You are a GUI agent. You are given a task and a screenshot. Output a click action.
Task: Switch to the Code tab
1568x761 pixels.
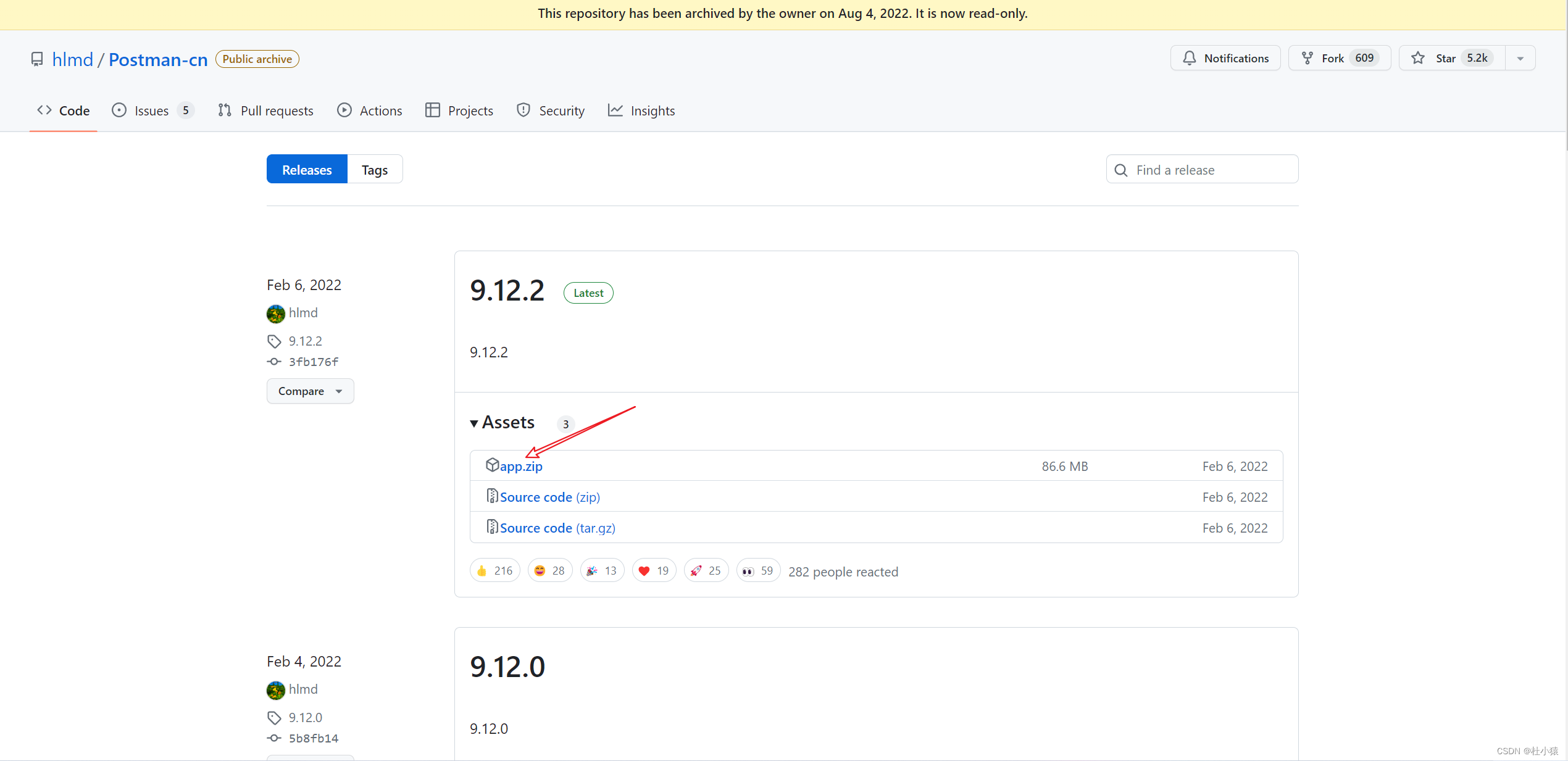[x=63, y=110]
